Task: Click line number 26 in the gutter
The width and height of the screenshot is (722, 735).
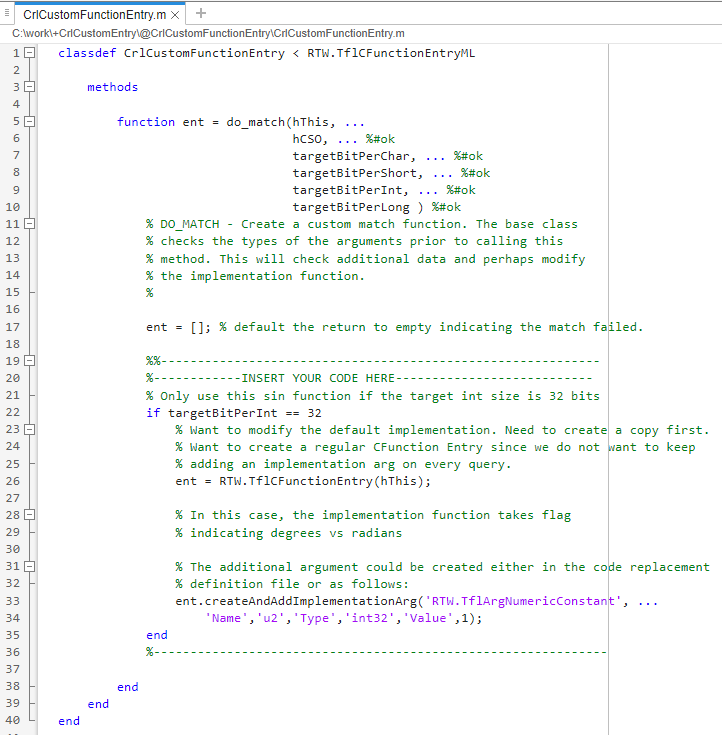Action: point(13,481)
